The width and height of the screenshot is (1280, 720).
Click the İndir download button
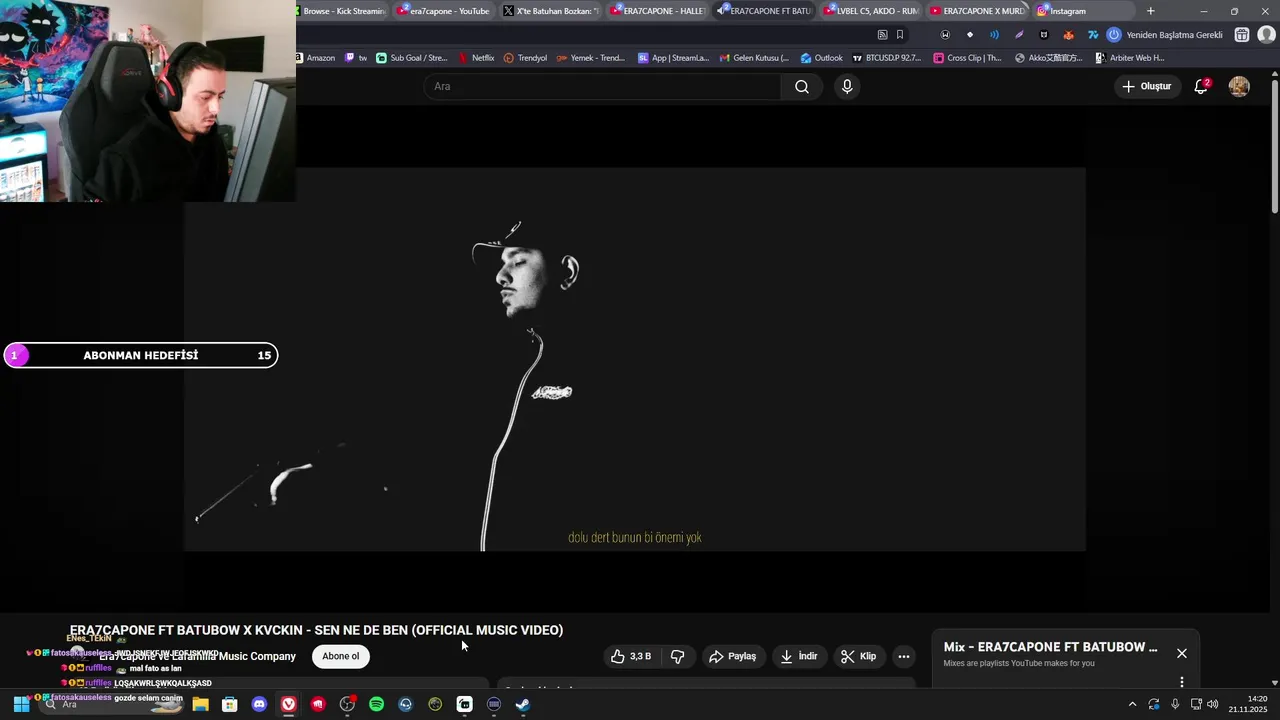tap(799, 657)
